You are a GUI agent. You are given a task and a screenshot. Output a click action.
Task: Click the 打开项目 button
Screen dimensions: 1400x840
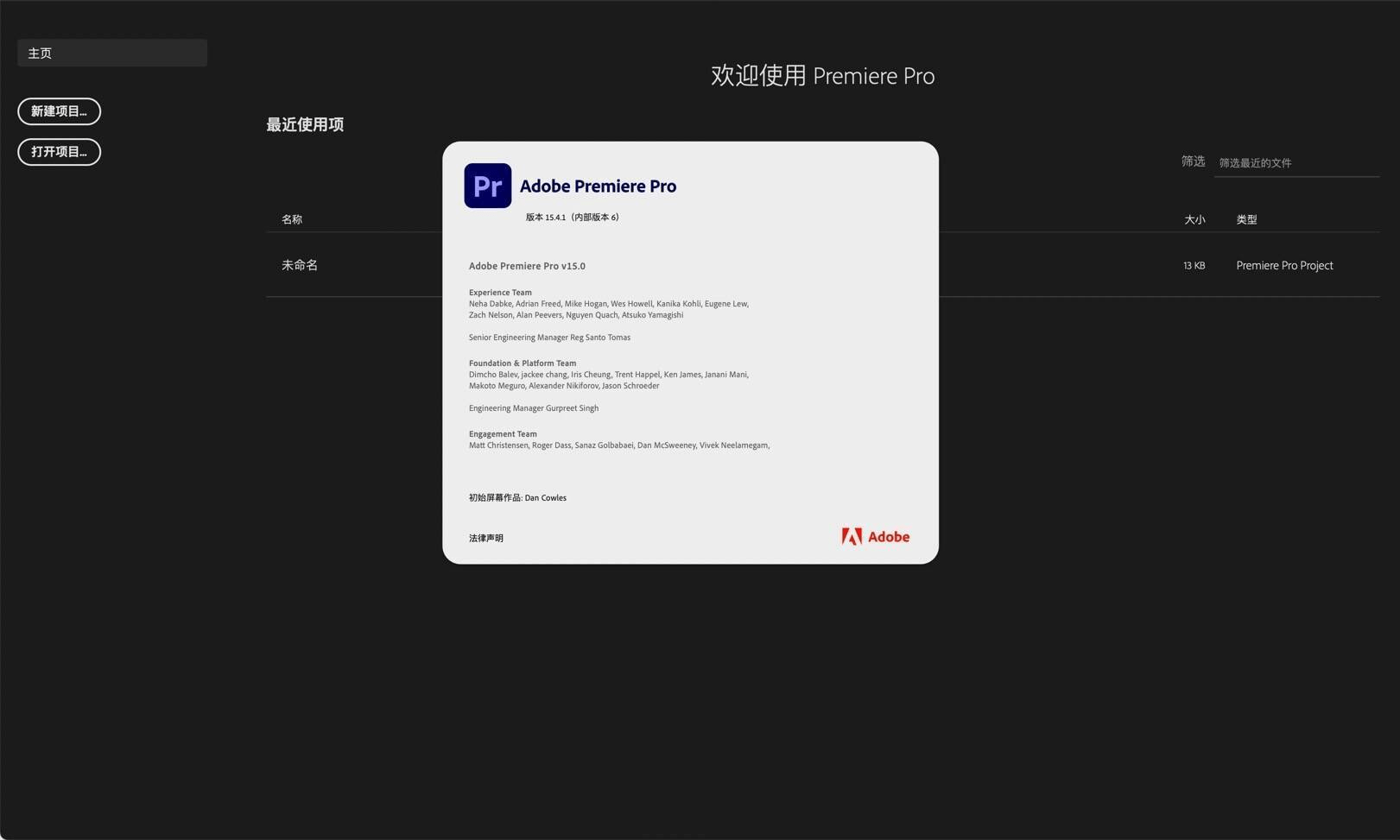point(58,152)
